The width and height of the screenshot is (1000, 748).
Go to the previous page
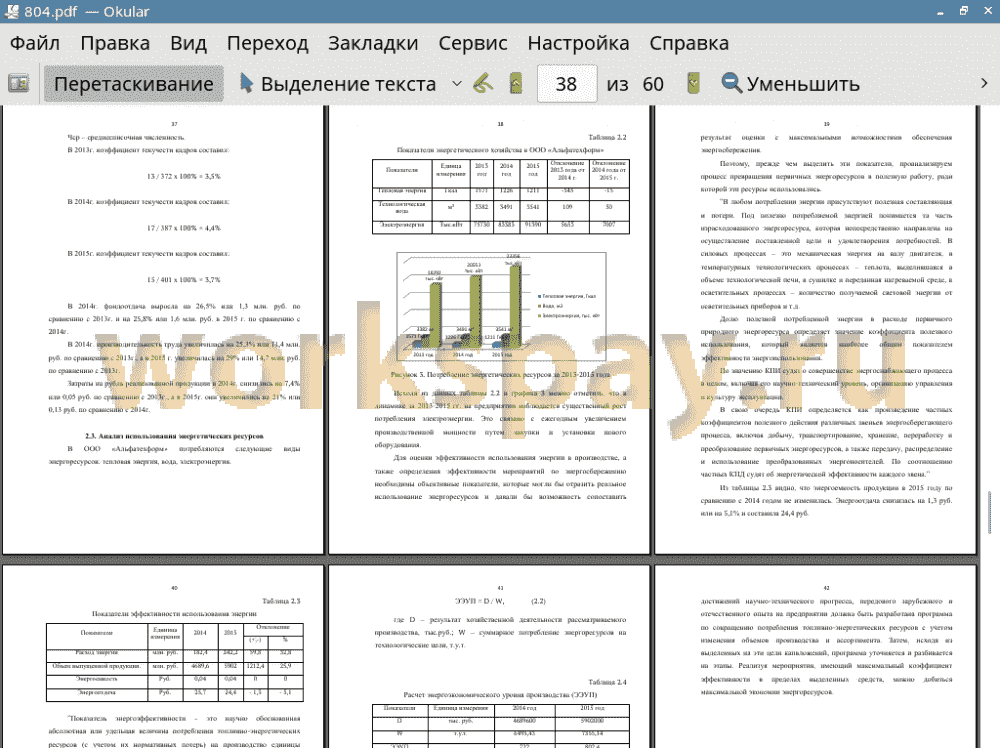pyautogui.click(x=515, y=84)
